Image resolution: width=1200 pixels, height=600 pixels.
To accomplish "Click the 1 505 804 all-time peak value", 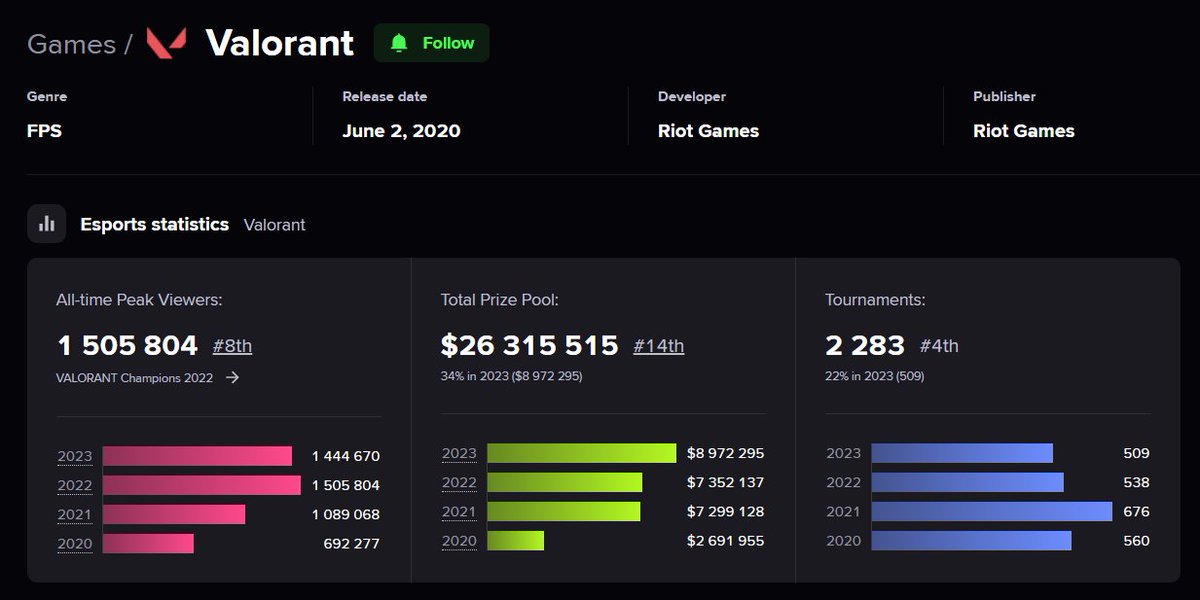I will tap(128, 346).
